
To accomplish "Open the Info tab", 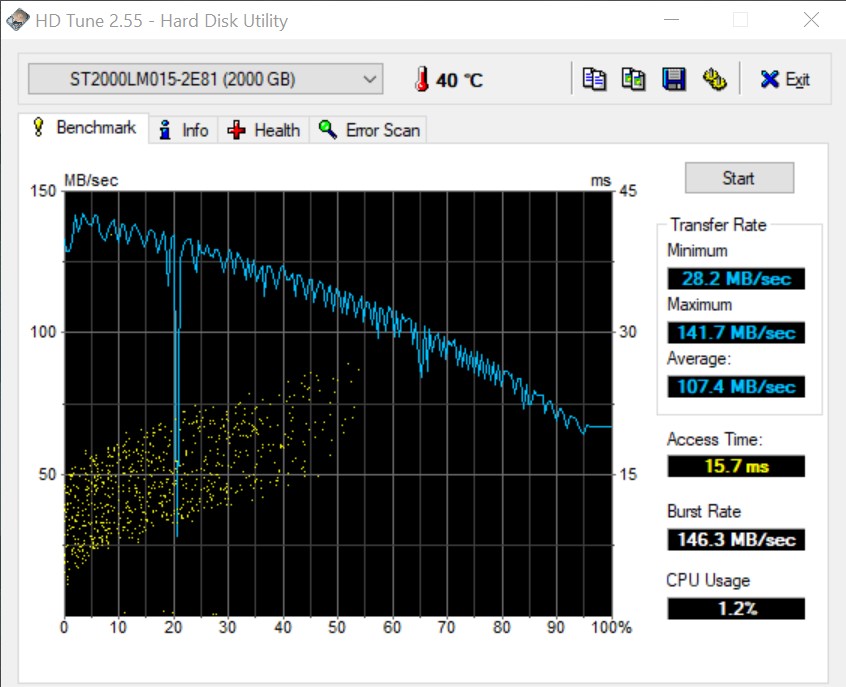I will pyautogui.click(x=184, y=130).
